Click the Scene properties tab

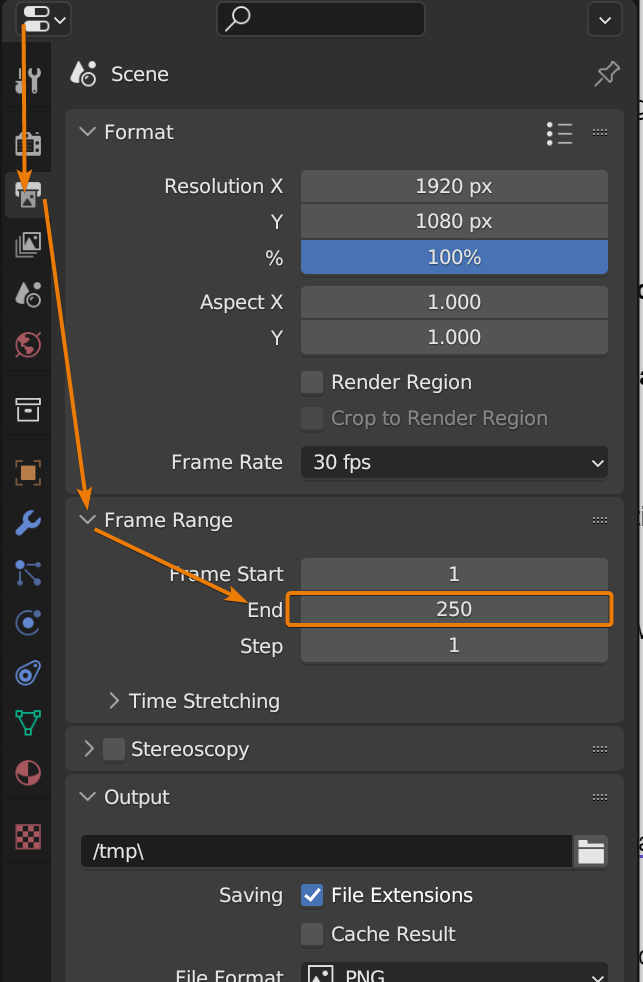click(x=27, y=294)
